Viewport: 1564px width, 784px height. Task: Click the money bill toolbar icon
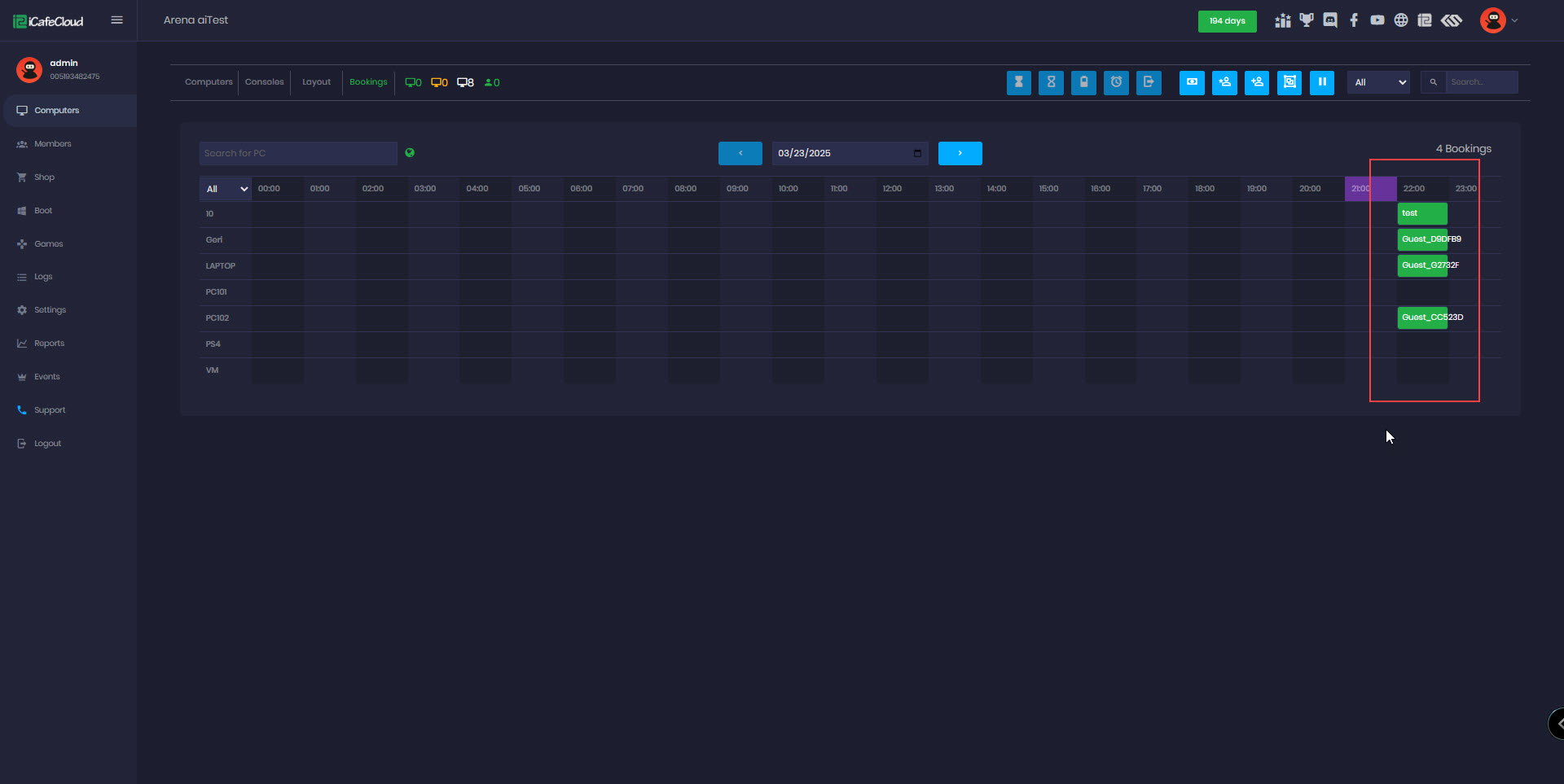[x=1192, y=82]
